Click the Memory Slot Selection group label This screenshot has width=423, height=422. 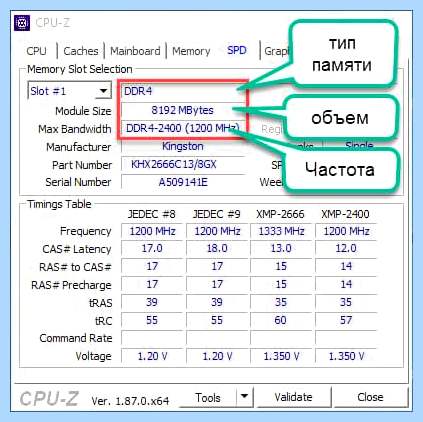(80, 69)
